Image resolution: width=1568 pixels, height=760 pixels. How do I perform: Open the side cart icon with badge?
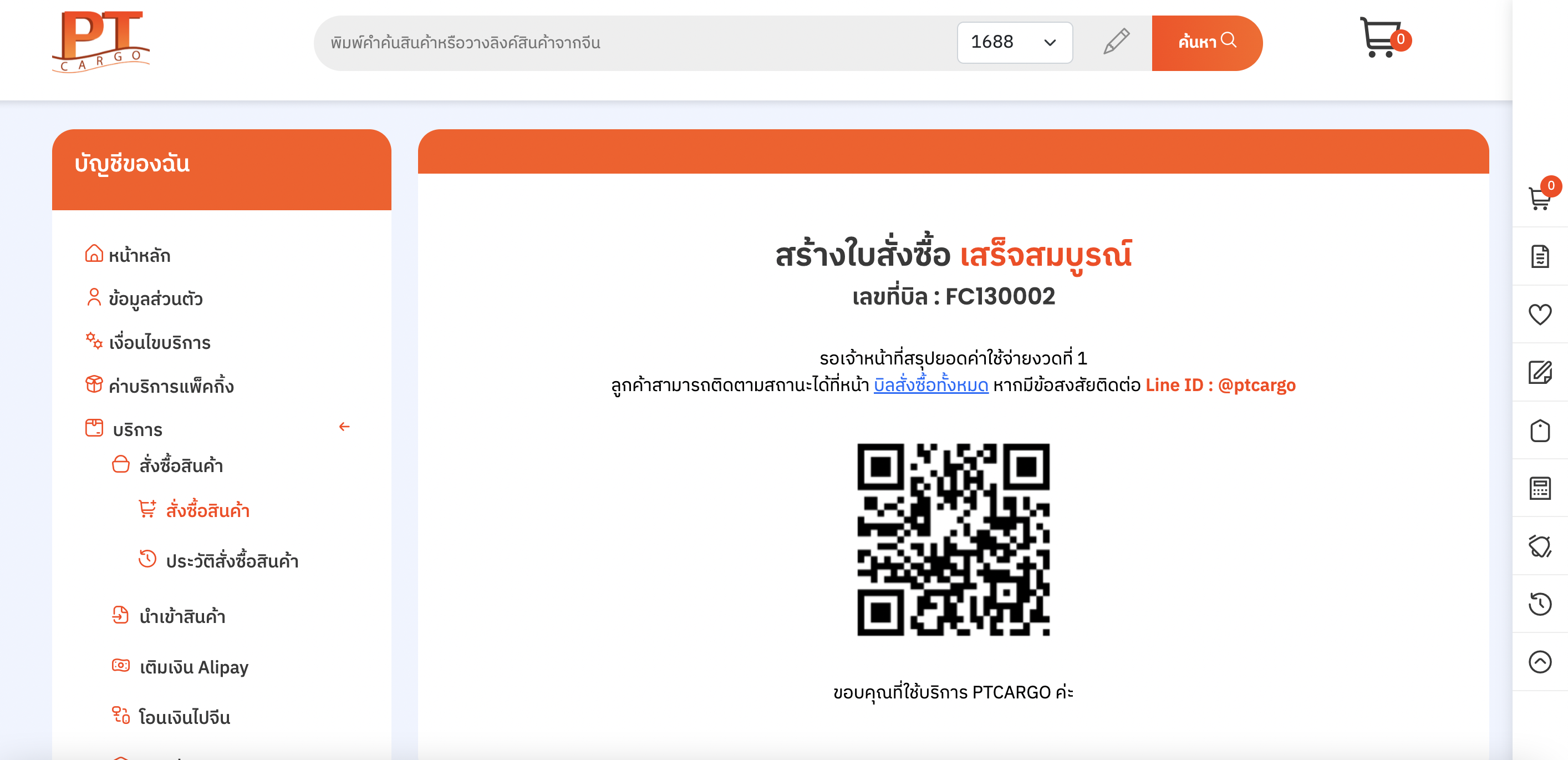coord(1541,196)
